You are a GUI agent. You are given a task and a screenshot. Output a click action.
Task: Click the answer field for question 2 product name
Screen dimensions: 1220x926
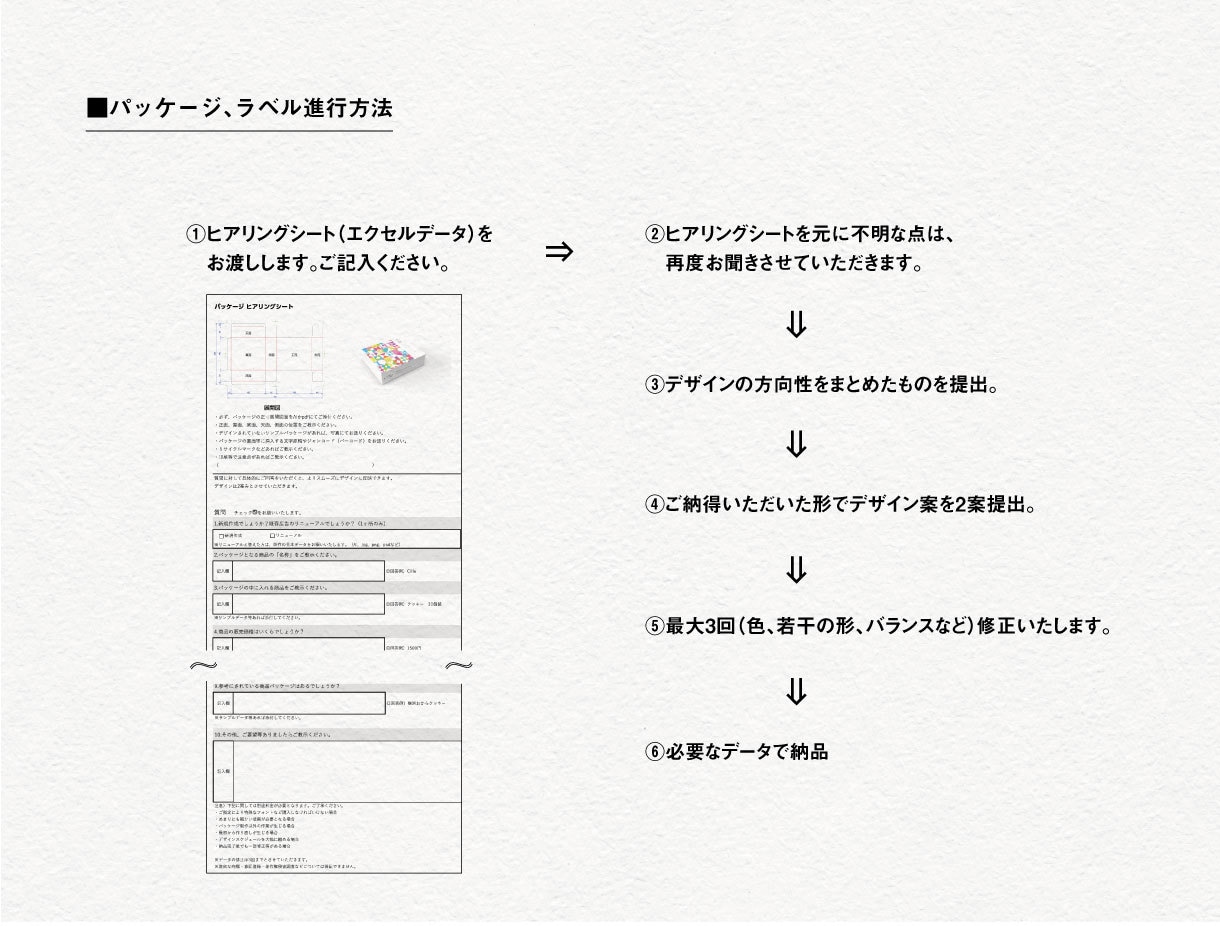click(308, 570)
